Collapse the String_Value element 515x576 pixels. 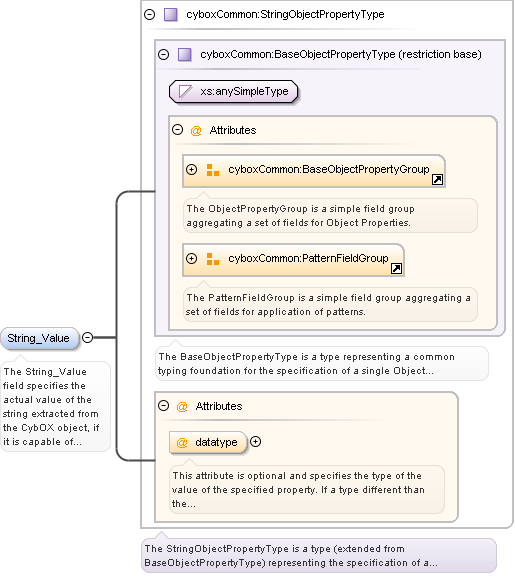pyautogui.click(x=87, y=337)
